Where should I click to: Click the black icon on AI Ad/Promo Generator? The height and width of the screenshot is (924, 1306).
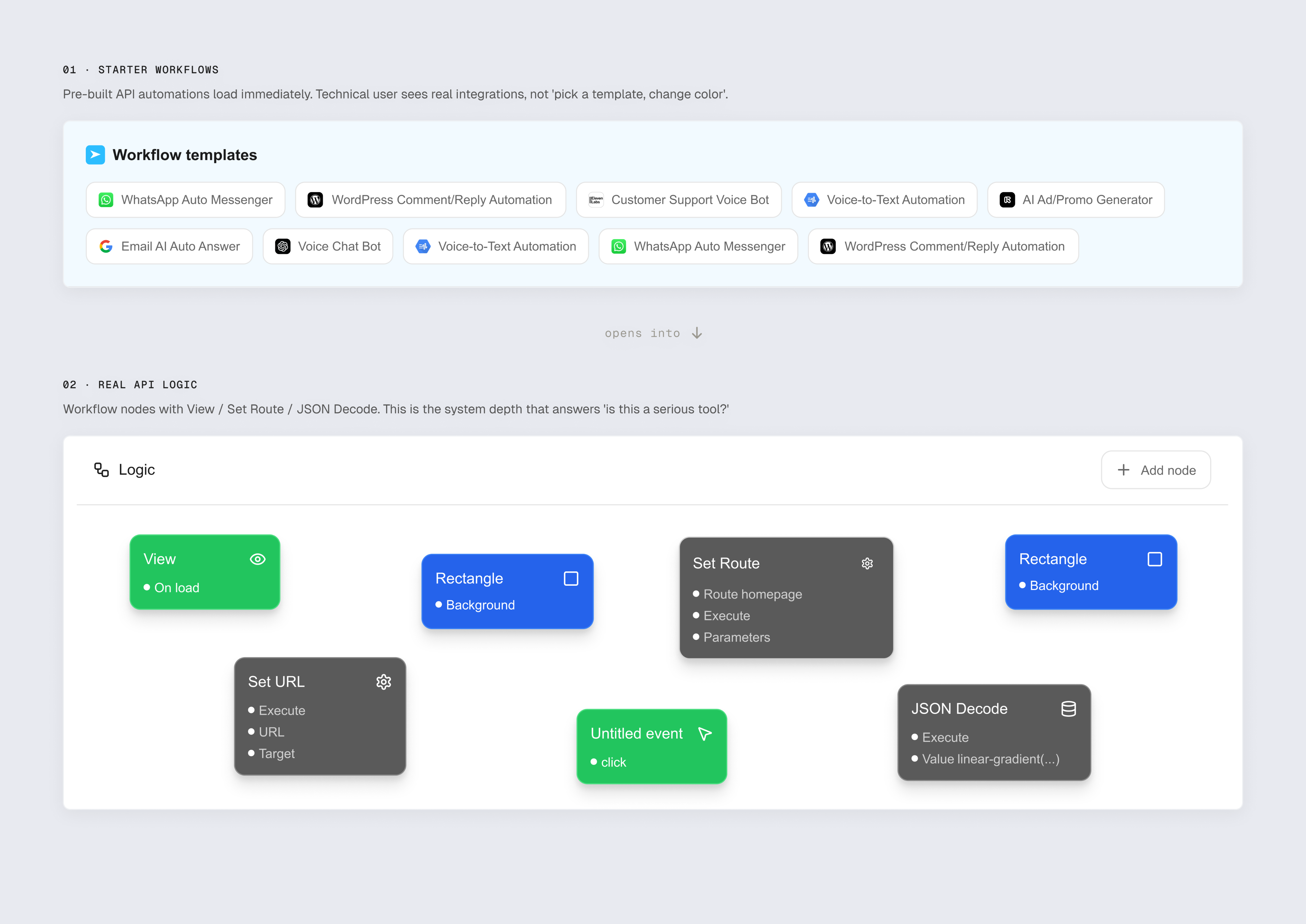coord(1007,200)
